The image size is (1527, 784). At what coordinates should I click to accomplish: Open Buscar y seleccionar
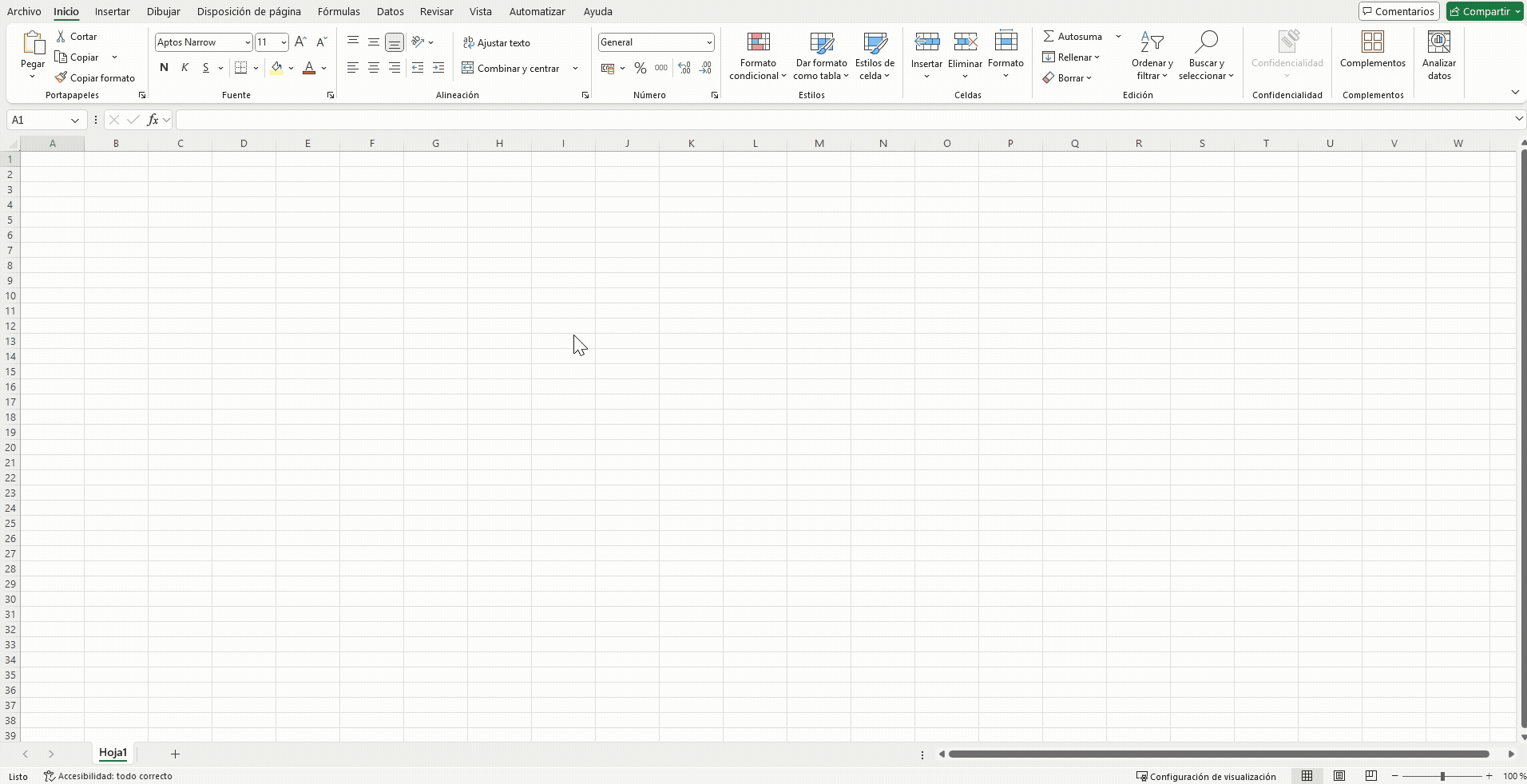coord(1206,56)
